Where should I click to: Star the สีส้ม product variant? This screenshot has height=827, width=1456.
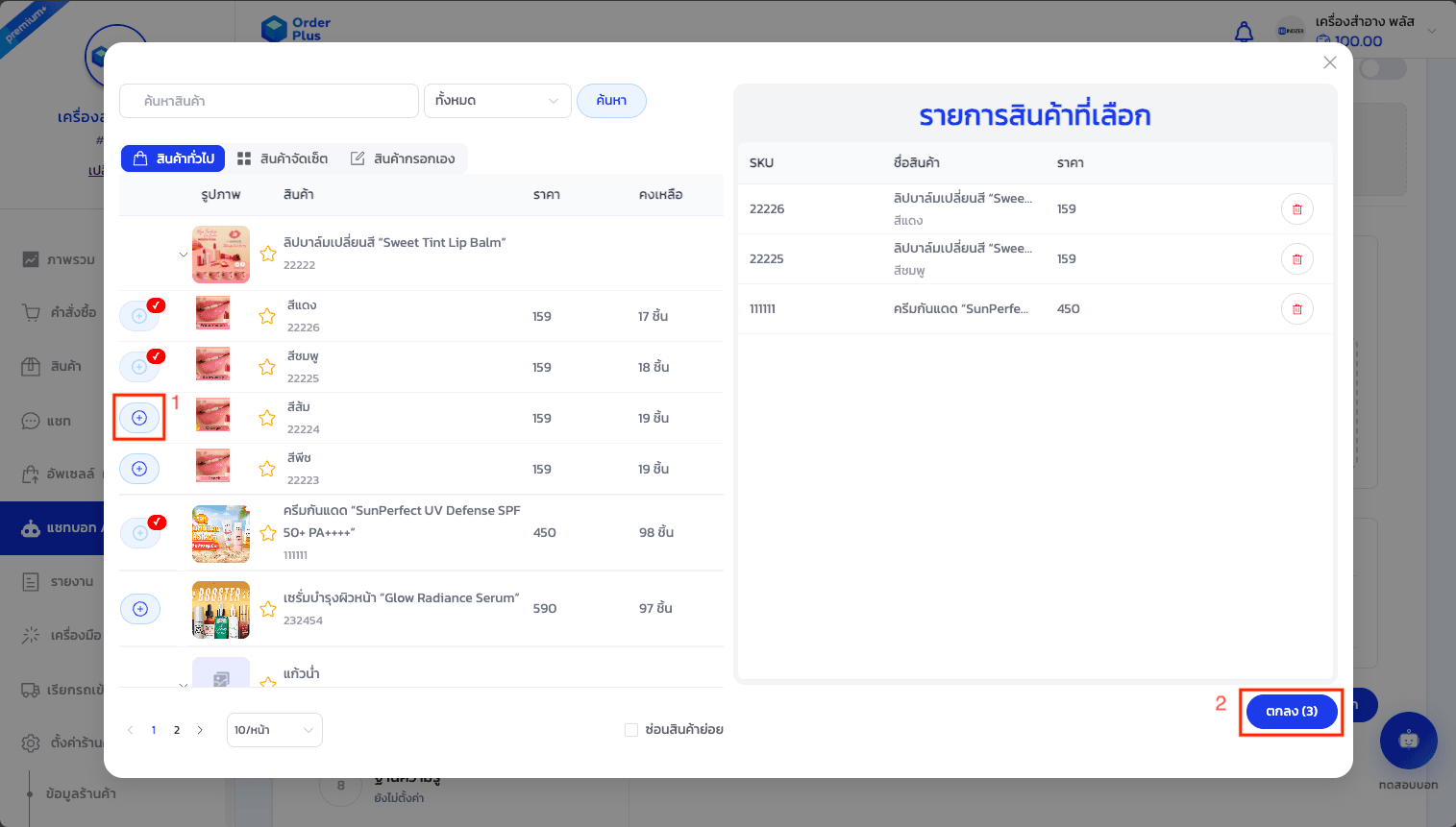[x=267, y=417]
